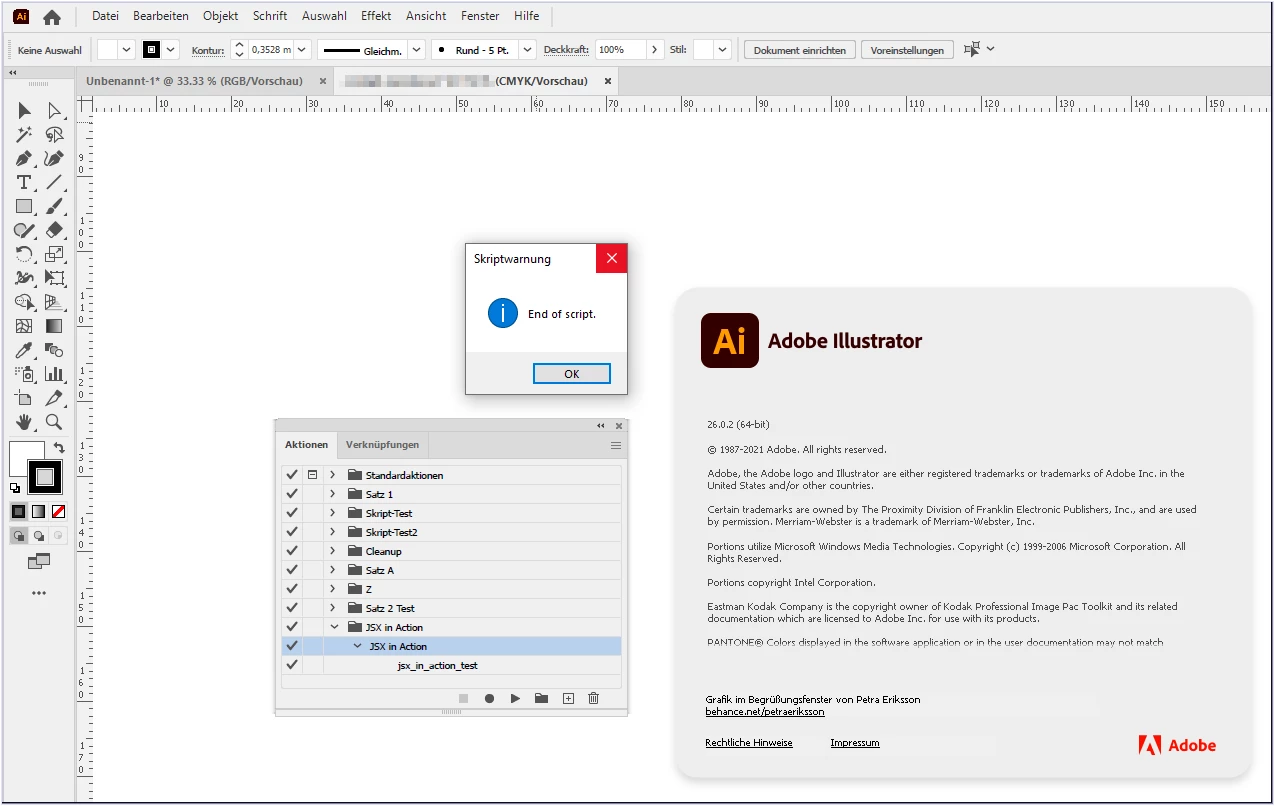Open the Aktionen panel hamburger menu
This screenshot has width=1275, height=806.
616,445
